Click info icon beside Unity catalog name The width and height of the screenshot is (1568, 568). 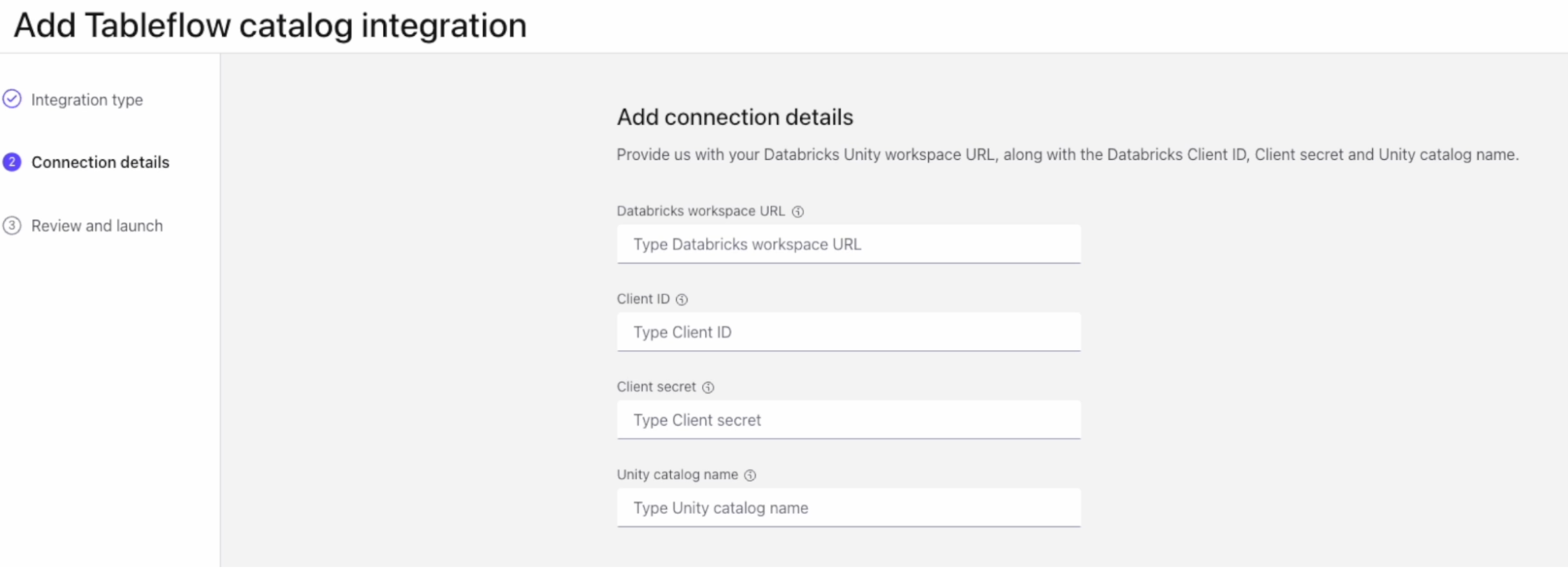point(750,475)
